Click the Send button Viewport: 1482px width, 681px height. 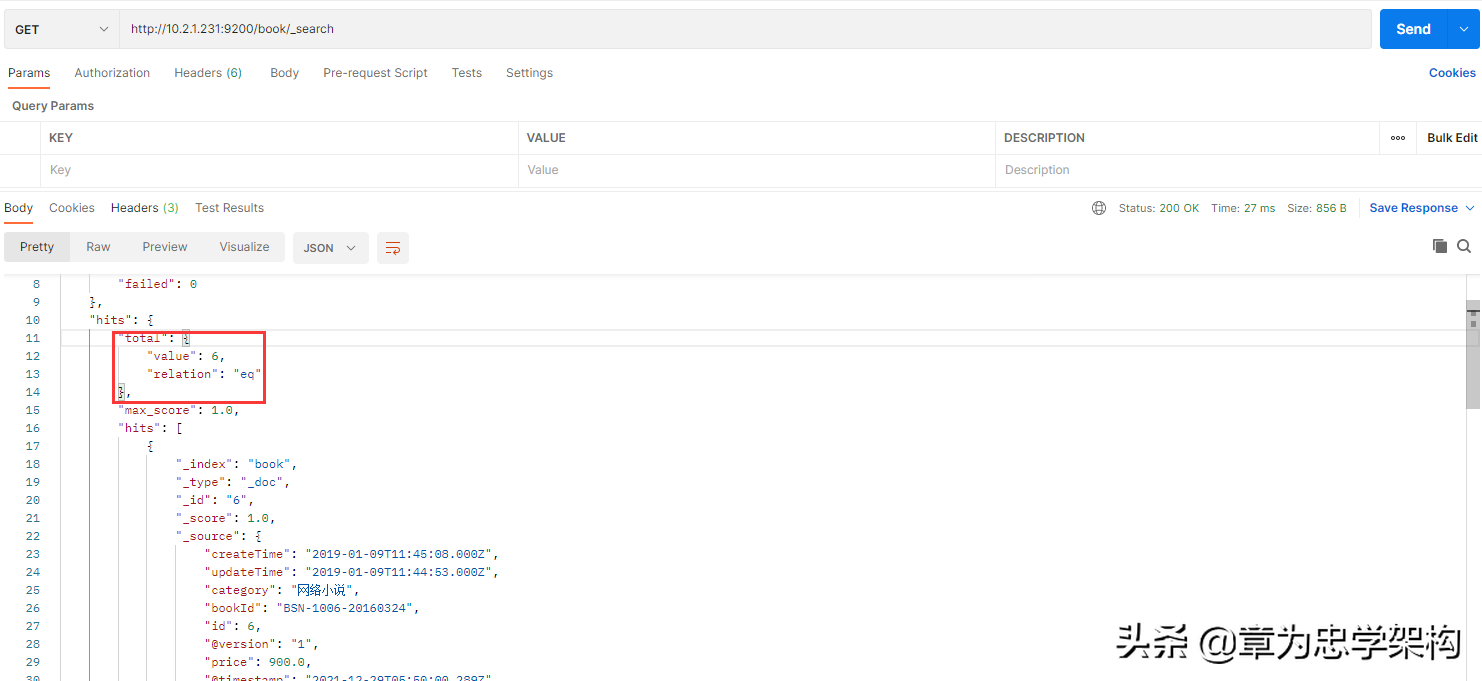coord(1413,29)
